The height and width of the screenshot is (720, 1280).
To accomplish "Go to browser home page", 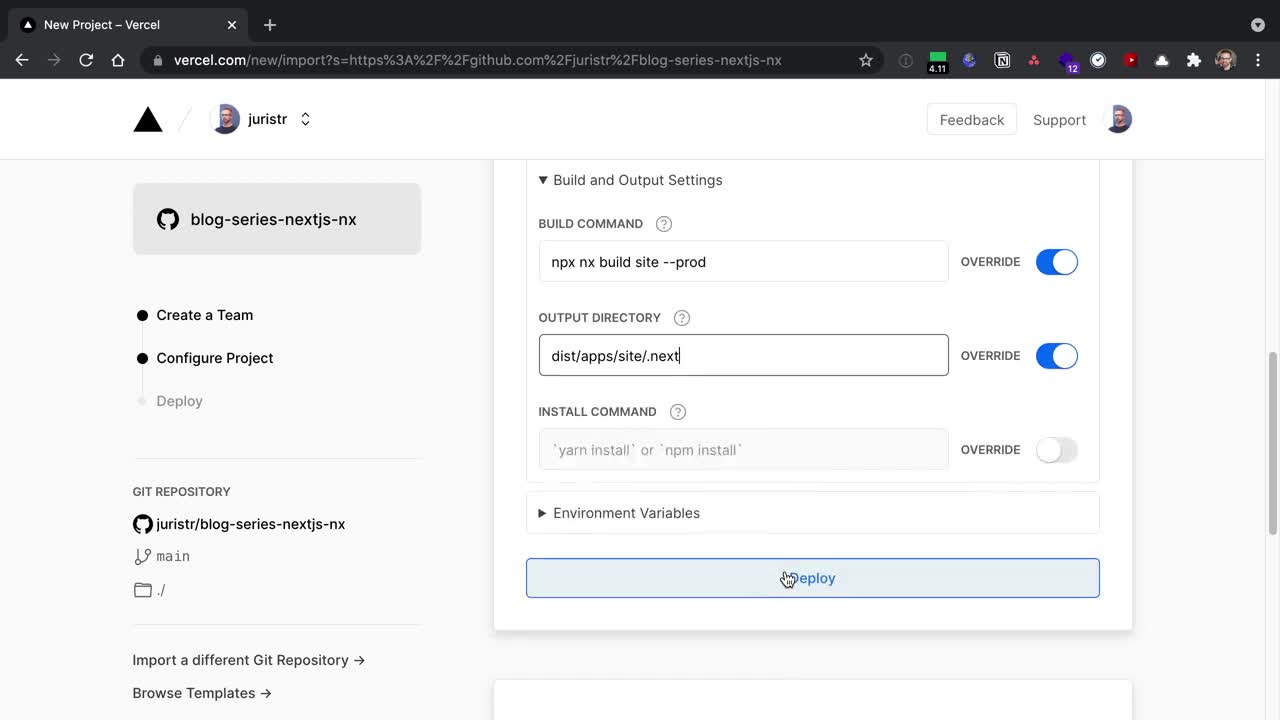I will tap(118, 60).
